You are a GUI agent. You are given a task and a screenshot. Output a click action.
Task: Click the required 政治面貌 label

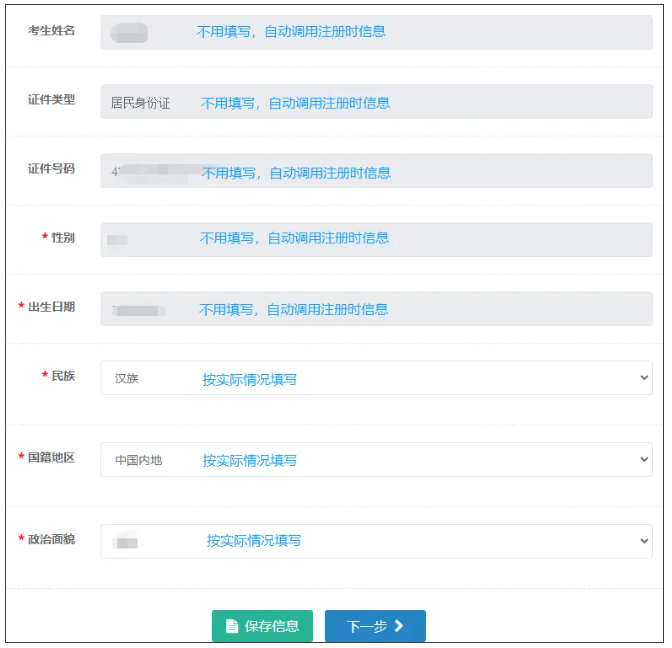[x=51, y=540]
